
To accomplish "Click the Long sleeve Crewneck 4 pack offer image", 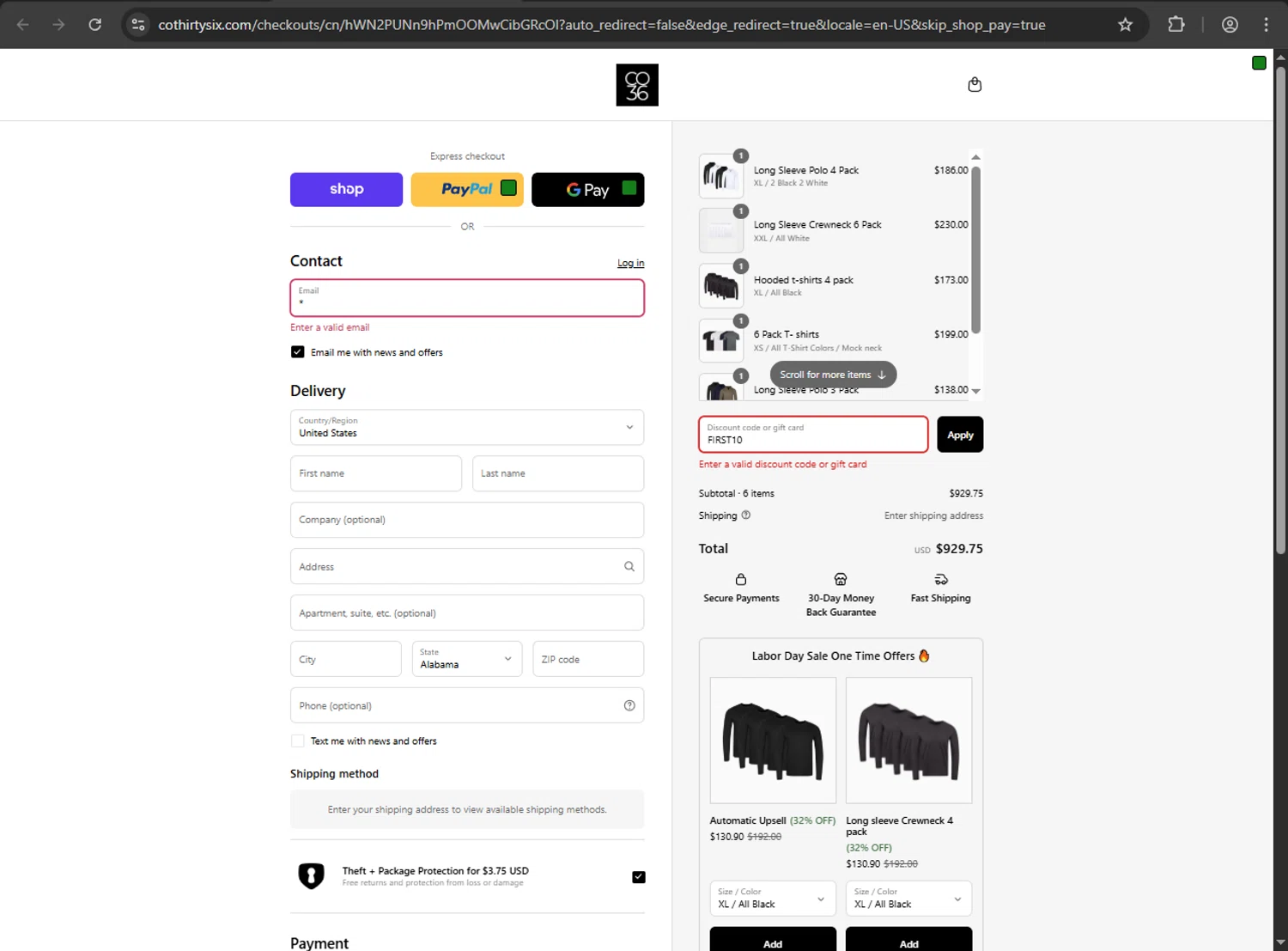I will pos(908,741).
